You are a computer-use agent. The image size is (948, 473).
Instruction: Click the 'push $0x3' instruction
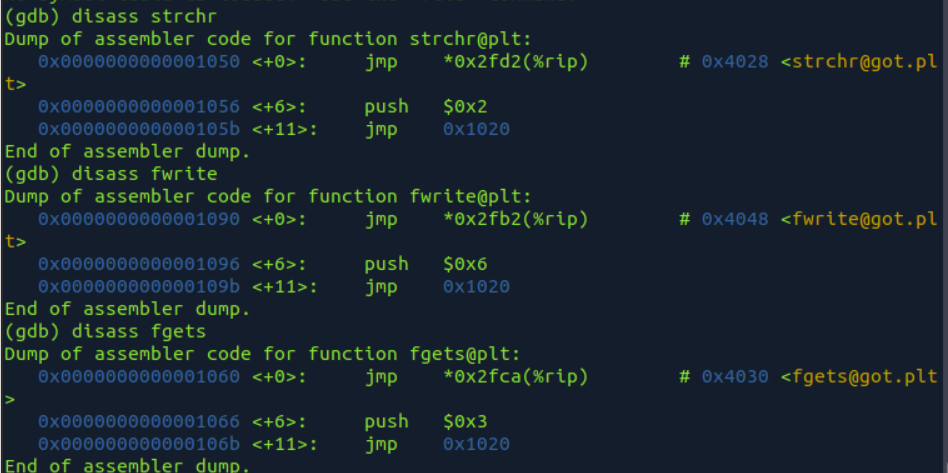426,422
